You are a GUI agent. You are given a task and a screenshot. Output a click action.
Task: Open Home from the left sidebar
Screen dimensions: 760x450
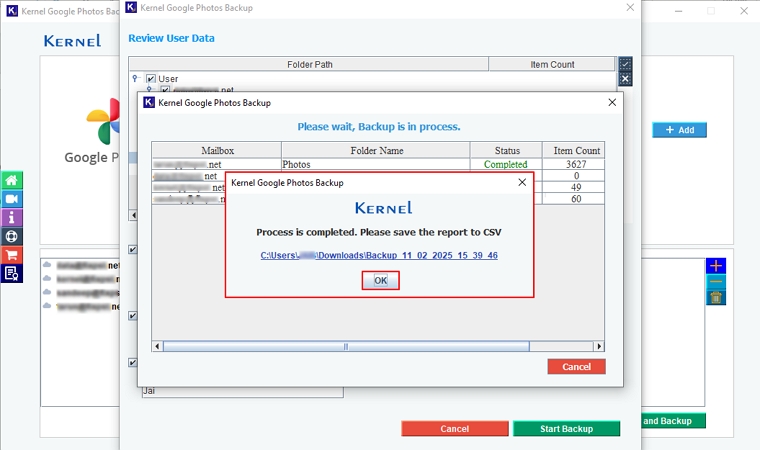click(12, 180)
